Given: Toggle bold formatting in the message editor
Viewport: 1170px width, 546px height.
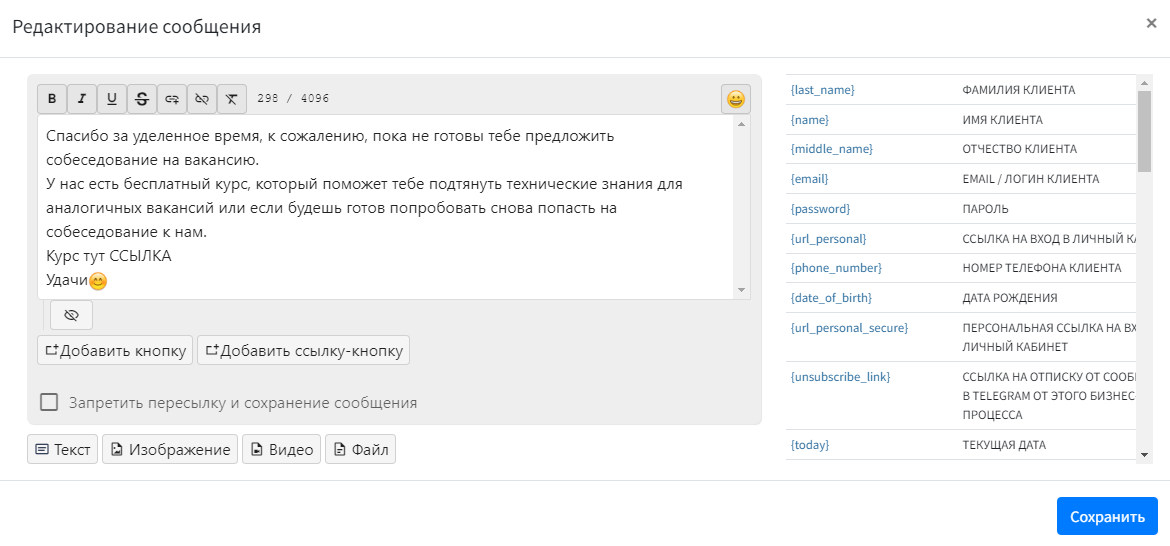Looking at the screenshot, I should click(52, 98).
